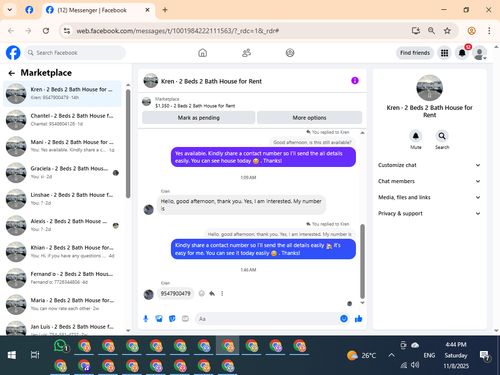Send a voice clip with microphone icon

146,319
